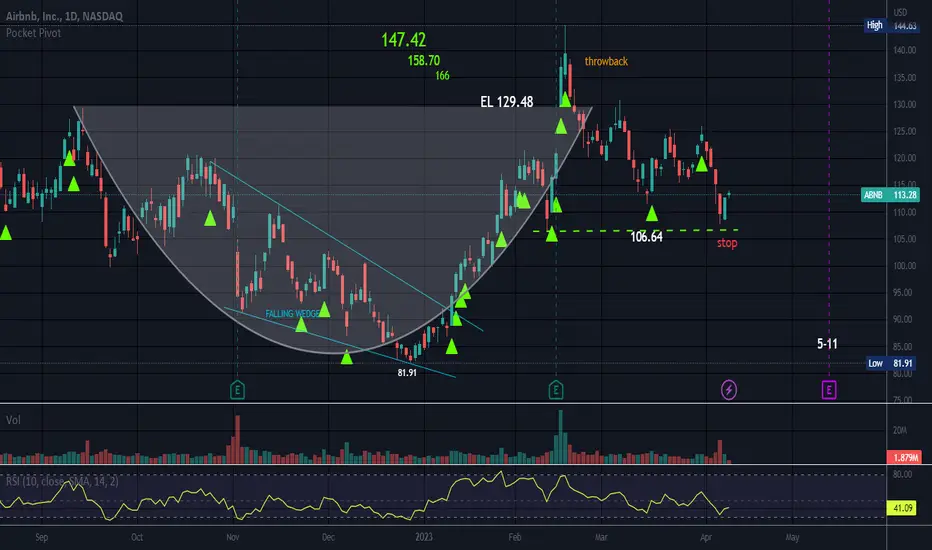
Task: Click the 5-11 date annotation
Action: pyautogui.click(x=827, y=344)
